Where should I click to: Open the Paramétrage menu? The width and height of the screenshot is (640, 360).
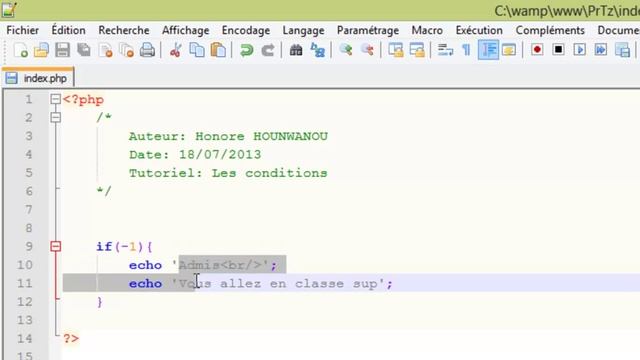point(368,30)
